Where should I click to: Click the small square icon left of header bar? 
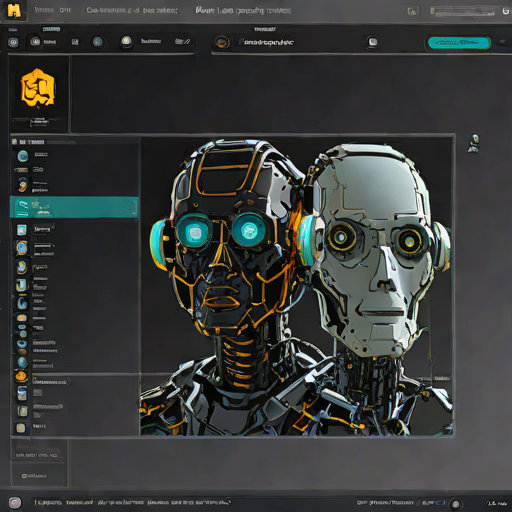(413, 11)
